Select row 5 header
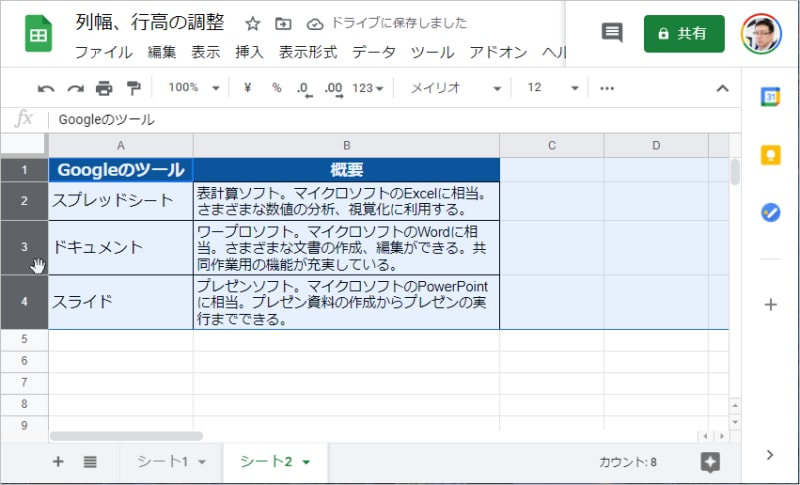 24,340
